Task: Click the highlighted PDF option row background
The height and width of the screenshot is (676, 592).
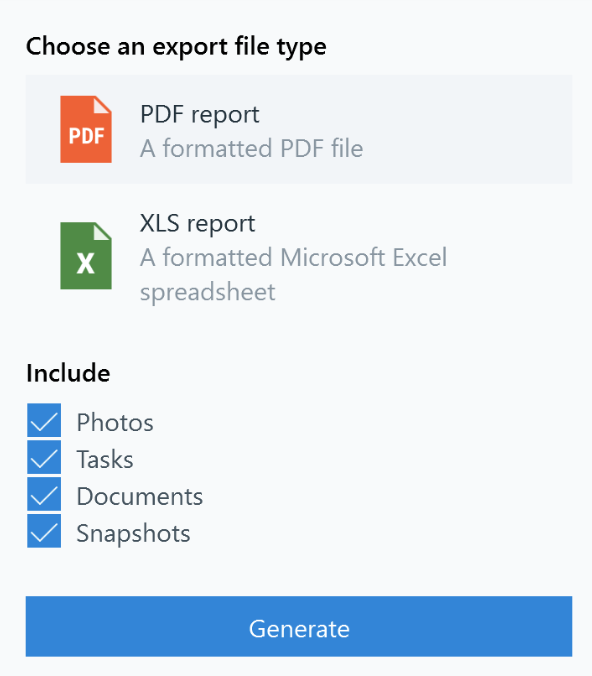Action: coord(299,129)
